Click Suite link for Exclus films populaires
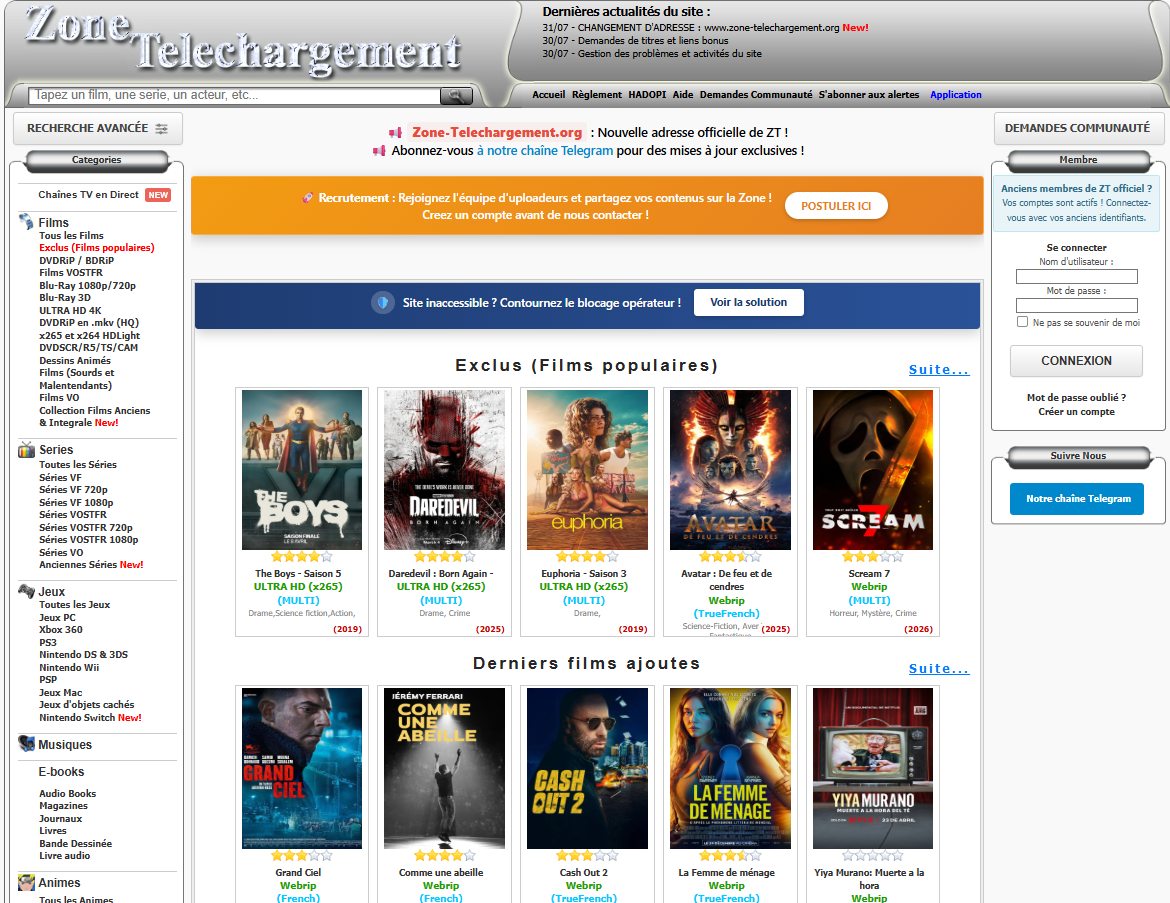The image size is (1170, 903). (x=939, y=369)
